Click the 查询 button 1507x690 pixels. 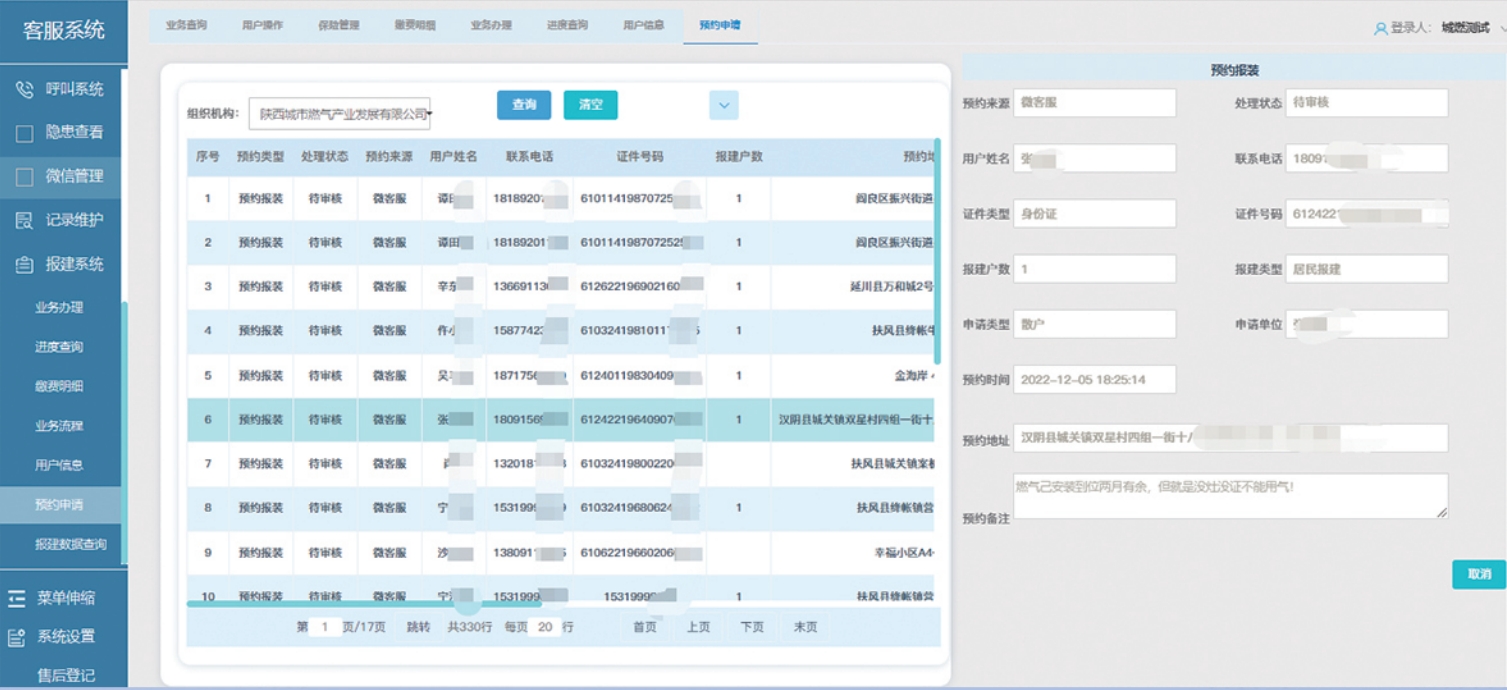coord(524,105)
